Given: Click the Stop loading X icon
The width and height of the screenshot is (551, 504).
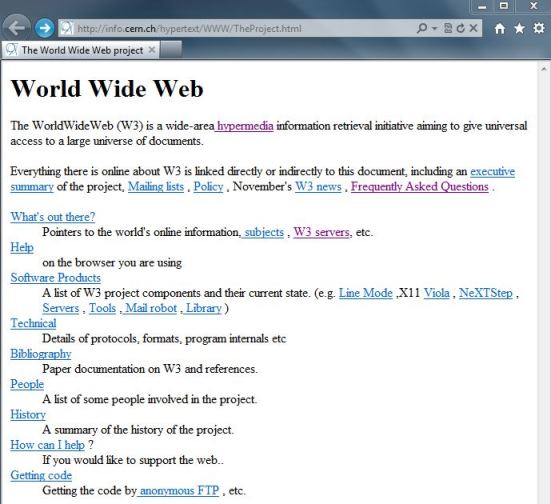Looking at the screenshot, I should pos(474,28).
